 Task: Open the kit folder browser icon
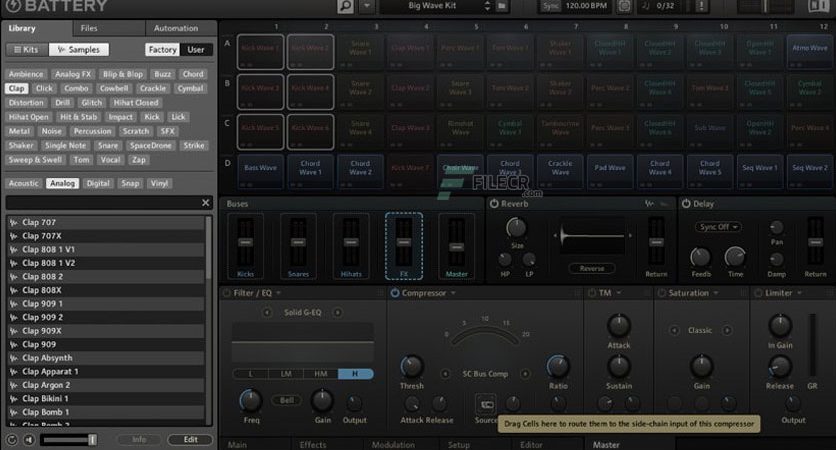(x=502, y=6)
